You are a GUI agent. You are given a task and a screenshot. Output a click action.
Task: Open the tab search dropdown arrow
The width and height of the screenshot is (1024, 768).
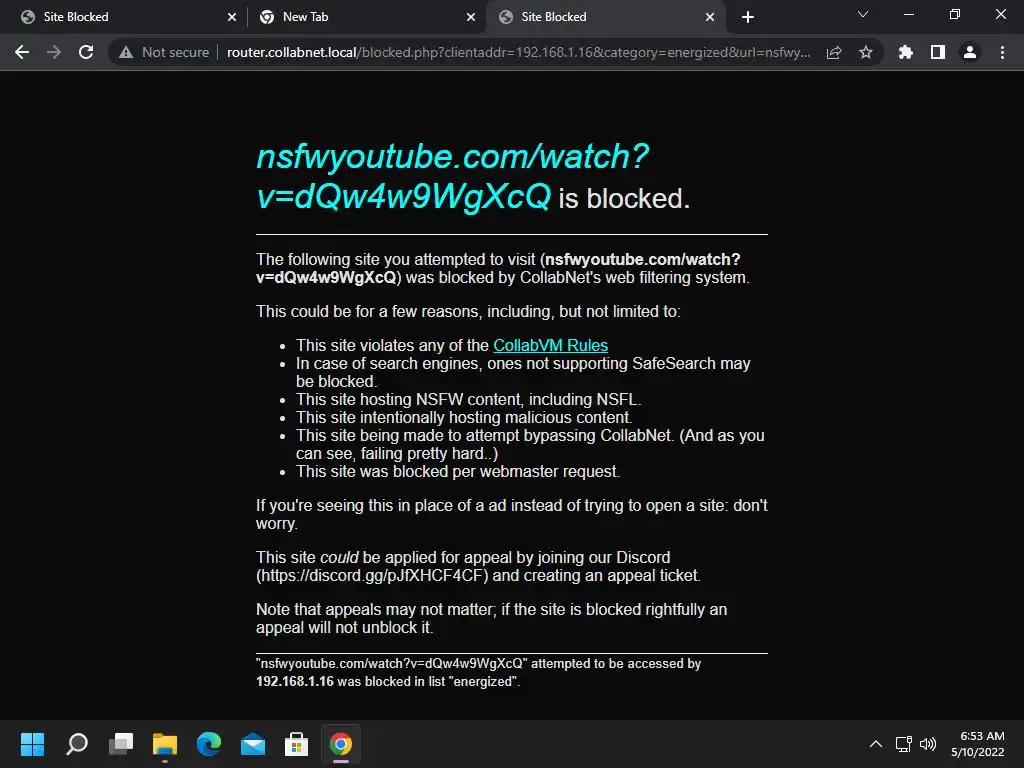tap(863, 14)
